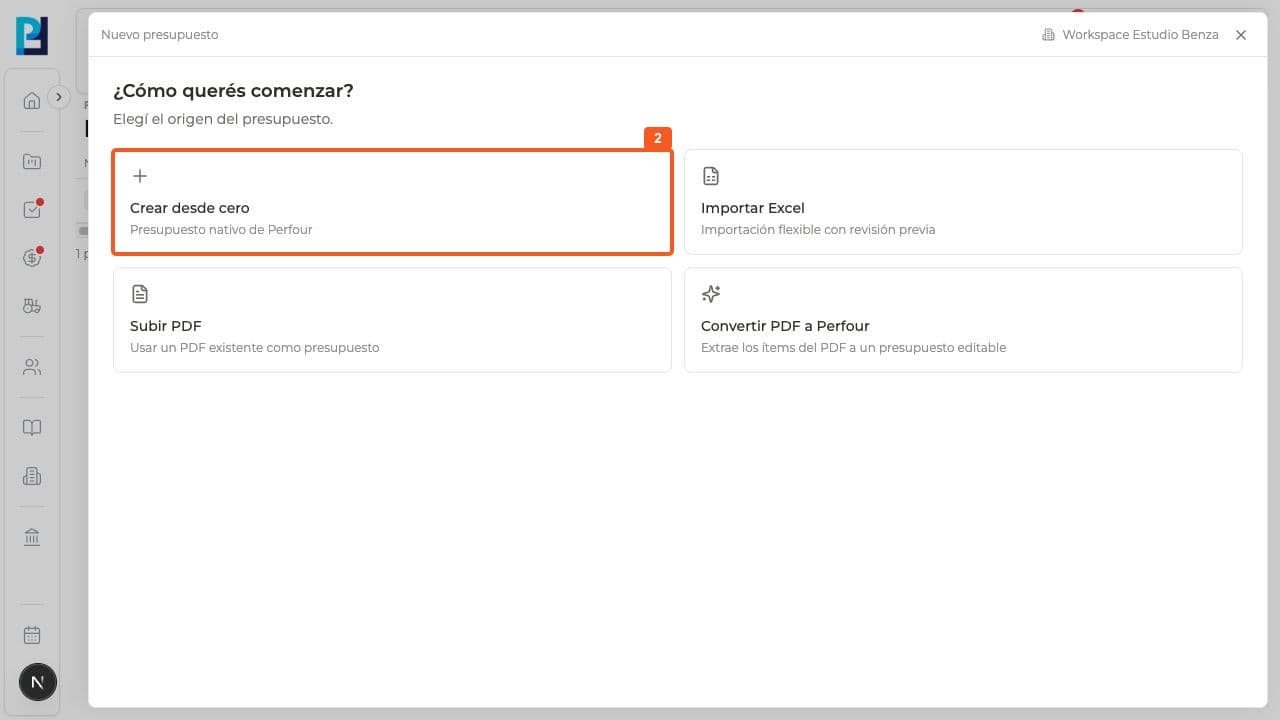Open the checklist icon with red badge
1280x720 pixels.
32,210
